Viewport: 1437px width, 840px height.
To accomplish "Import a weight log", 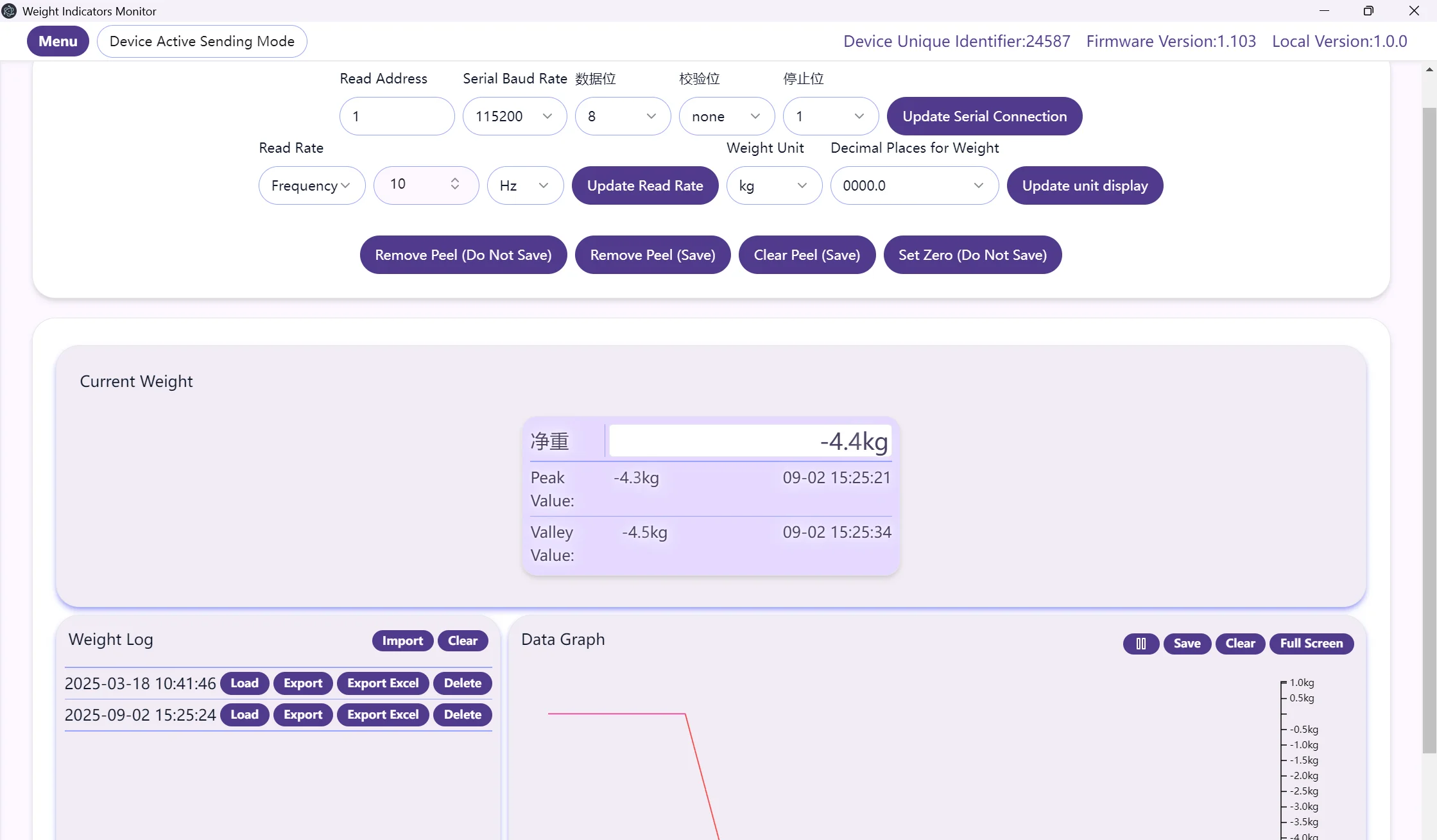I will pos(402,640).
